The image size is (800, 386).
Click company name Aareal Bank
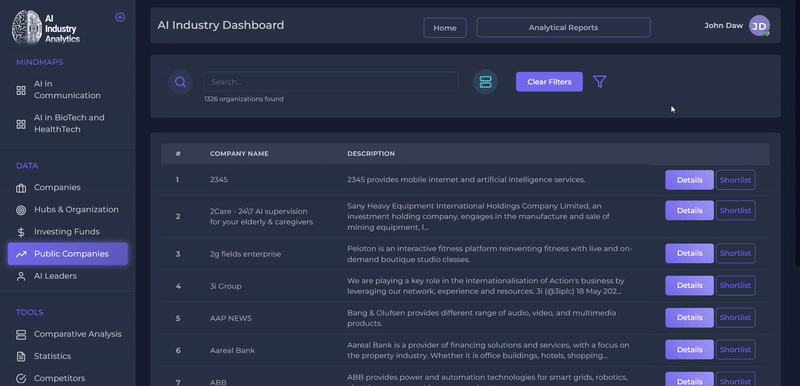point(232,350)
